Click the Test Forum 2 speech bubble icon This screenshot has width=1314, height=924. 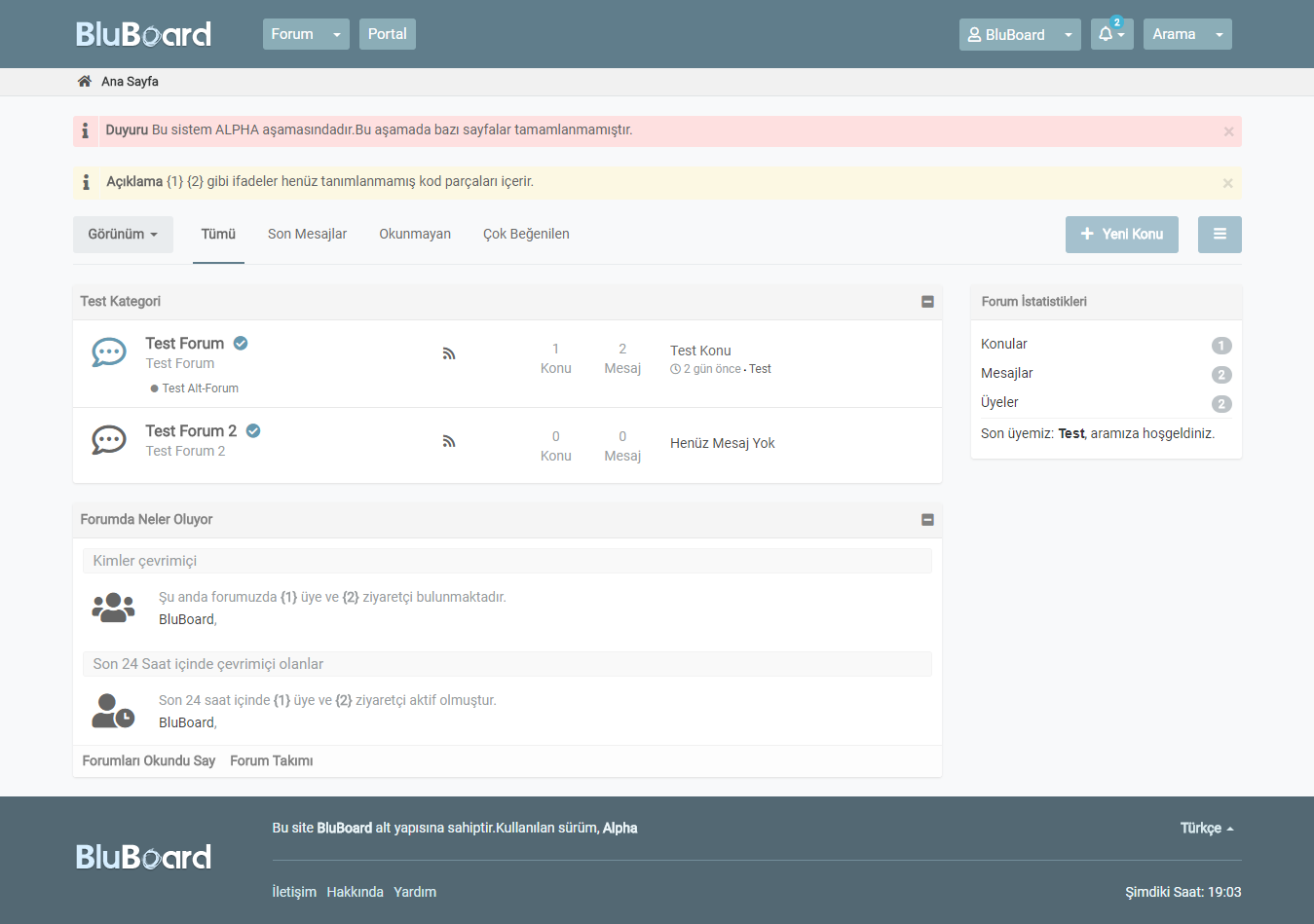[109, 440]
